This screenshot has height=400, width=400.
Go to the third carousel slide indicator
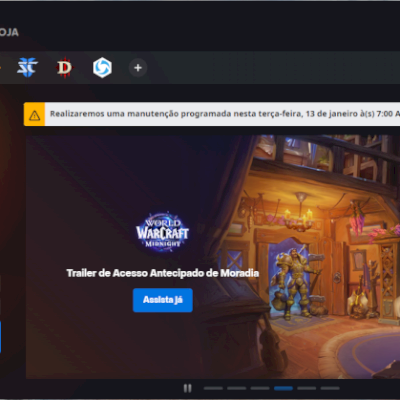click(x=260, y=388)
